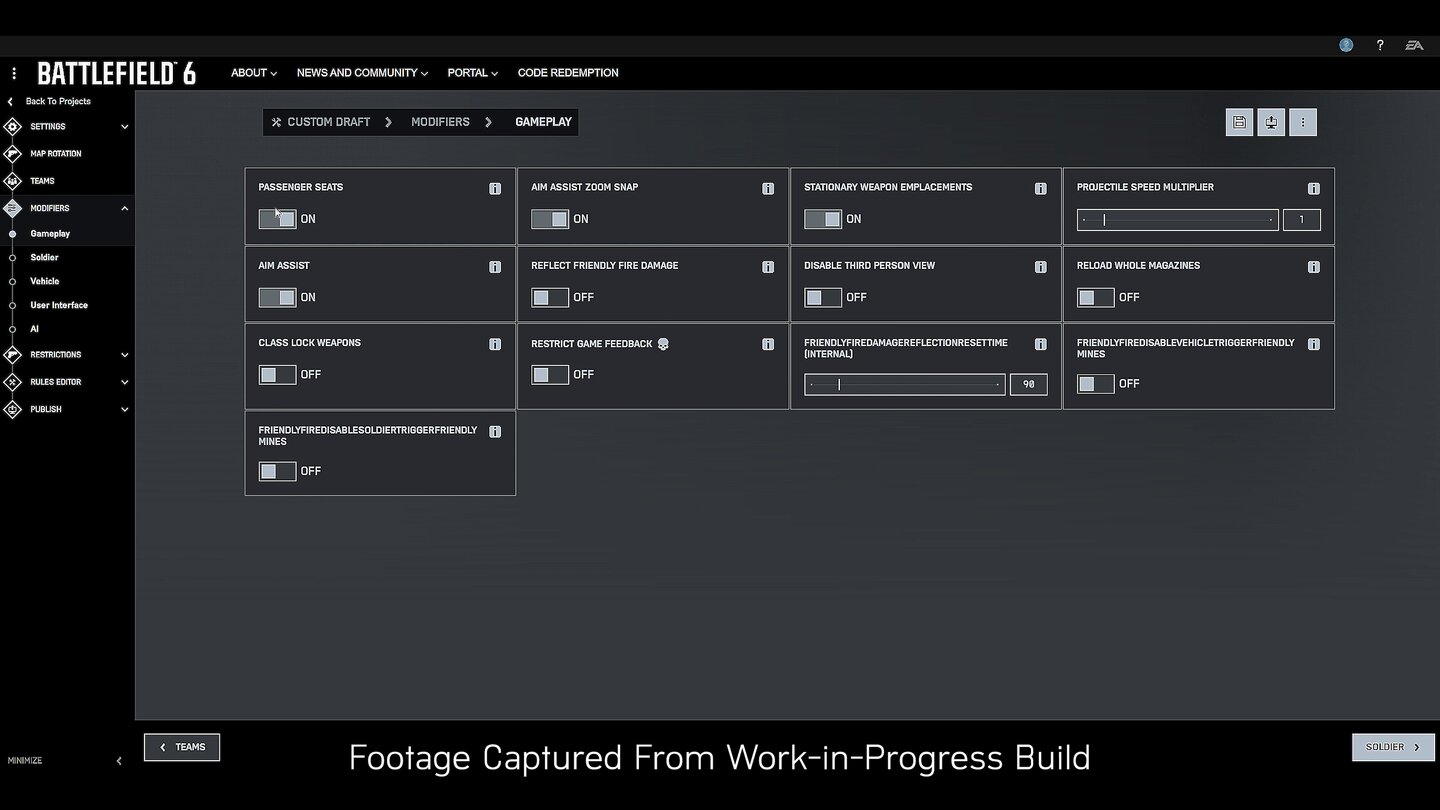Click the info icon for Passenger Seats
The height and width of the screenshot is (810, 1440).
[495, 188]
